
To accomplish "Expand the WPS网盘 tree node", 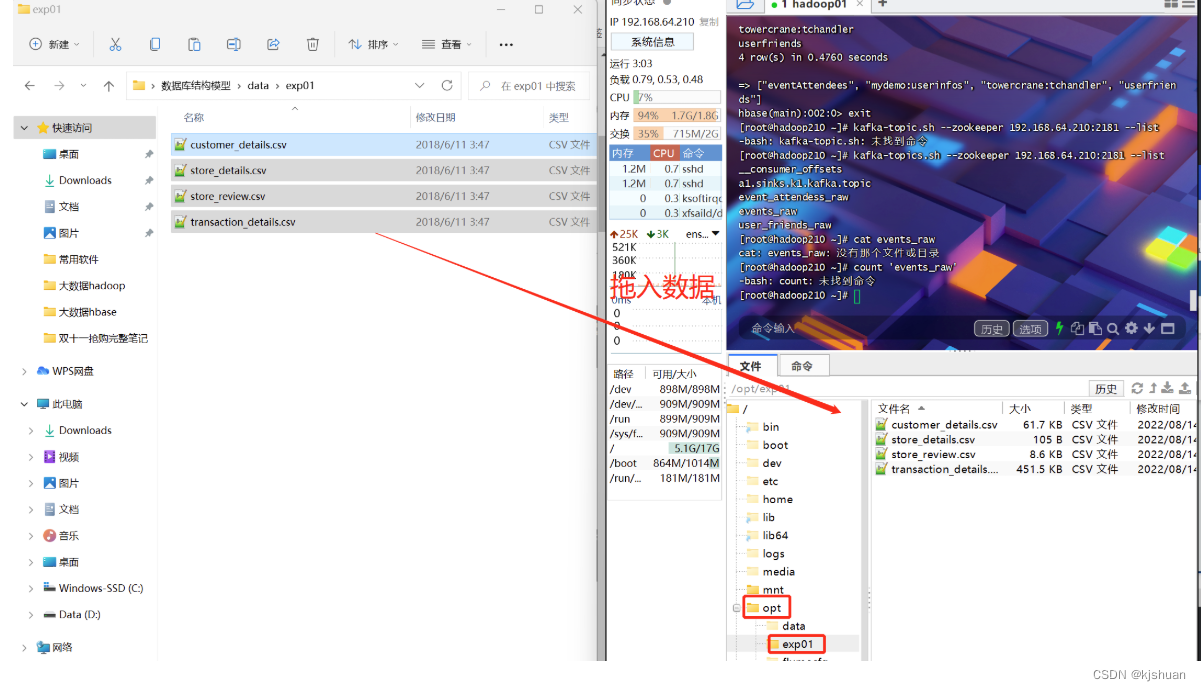I will [x=24, y=371].
